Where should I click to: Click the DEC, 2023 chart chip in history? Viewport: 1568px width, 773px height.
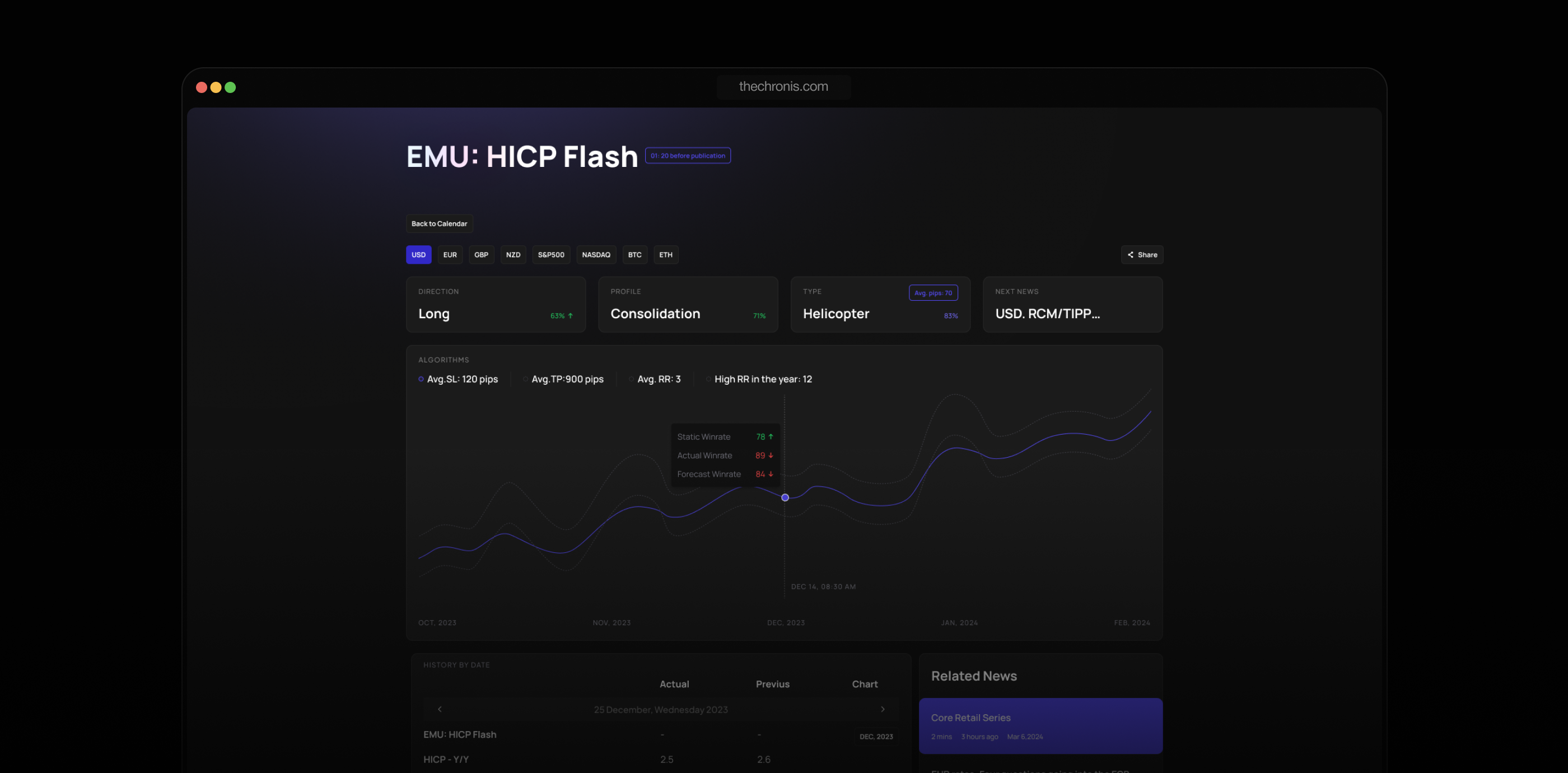pos(876,737)
